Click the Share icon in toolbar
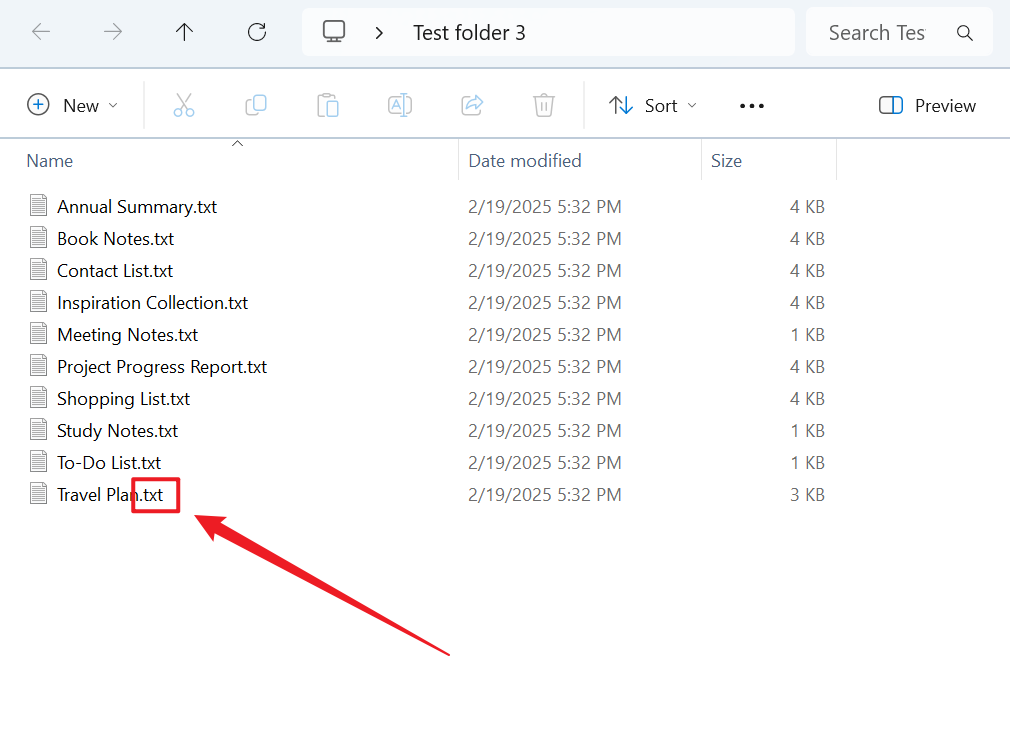 tap(472, 105)
